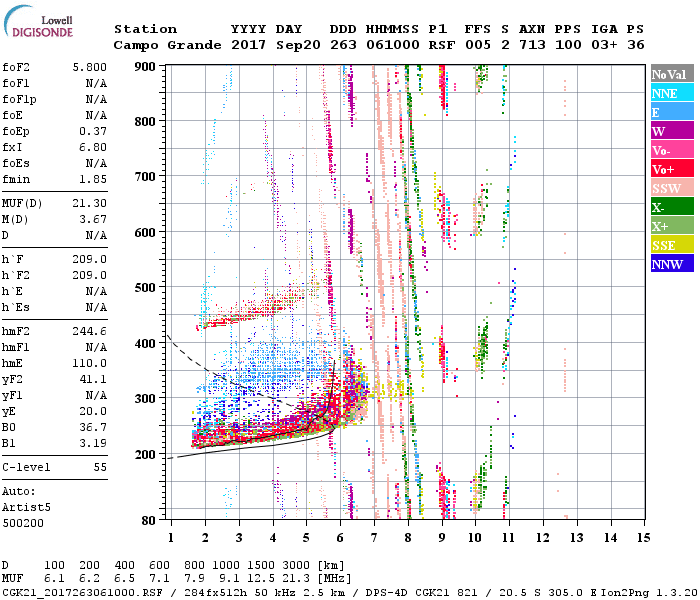The width and height of the screenshot is (700, 600).
Task: Click the Vo- pink legend entry
Action: pyautogui.click(x=670, y=150)
